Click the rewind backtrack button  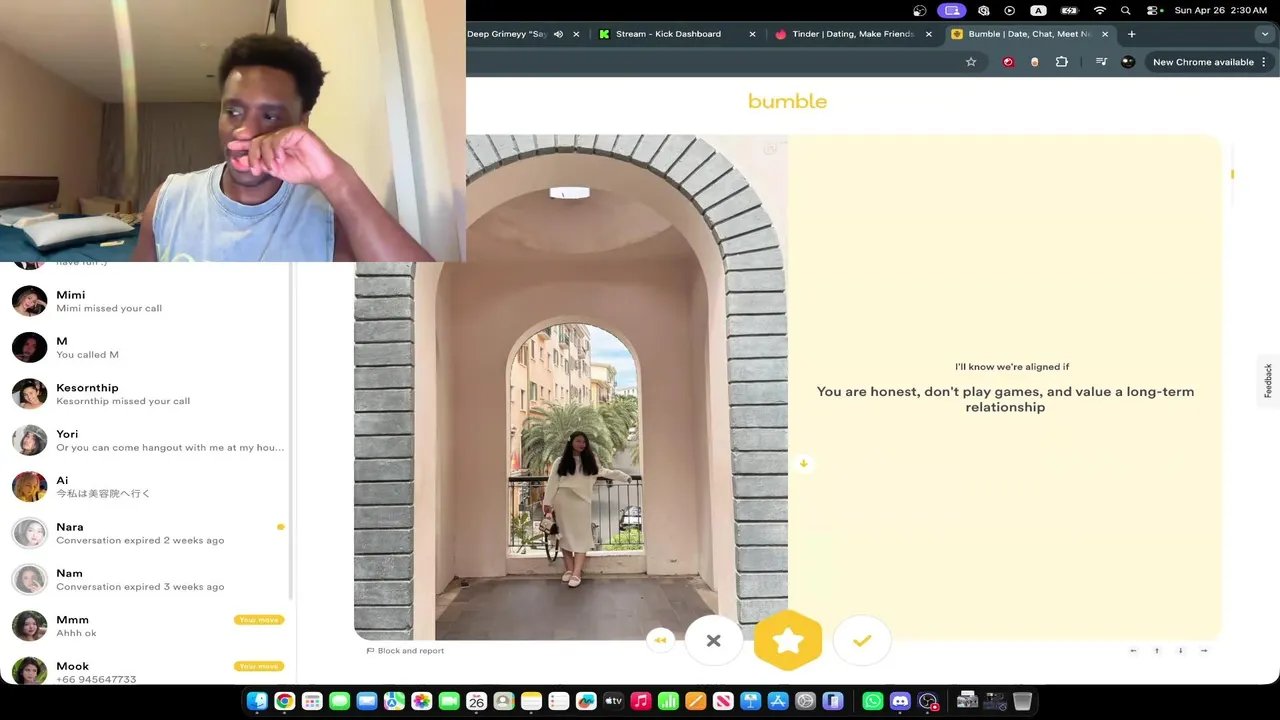tap(660, 640)
